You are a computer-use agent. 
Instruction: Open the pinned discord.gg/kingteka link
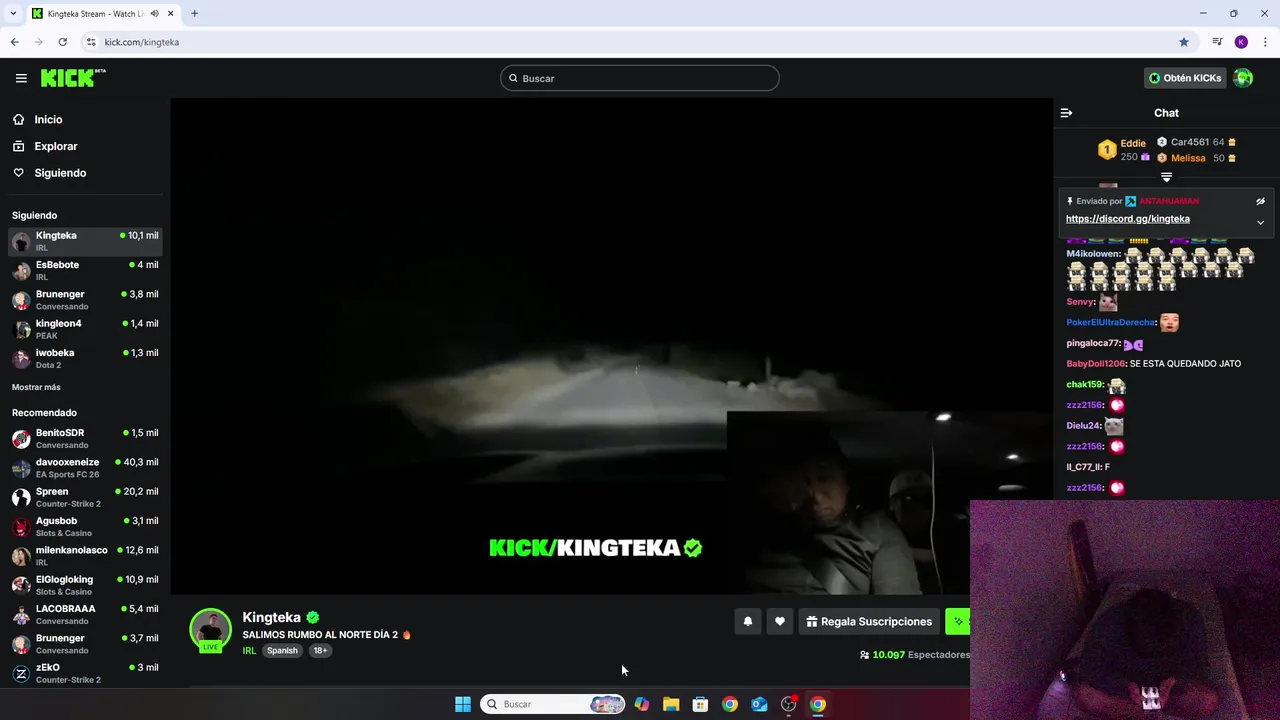point(1127,219)
